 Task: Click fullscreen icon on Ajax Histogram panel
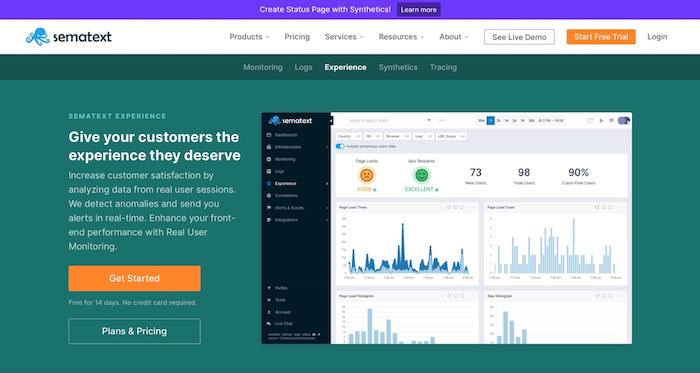[x=610, y=296]
